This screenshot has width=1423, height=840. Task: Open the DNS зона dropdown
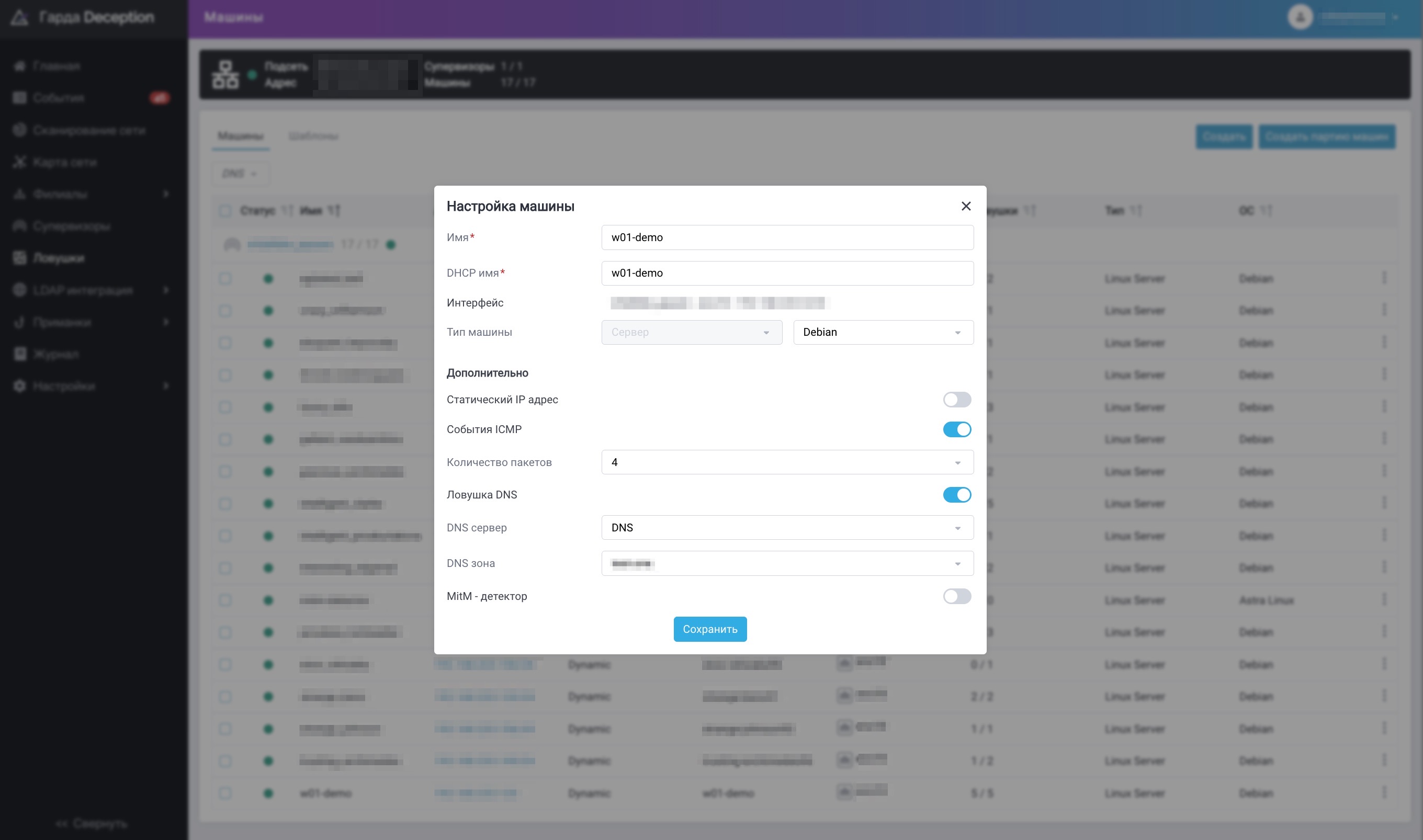coord(787,563)
